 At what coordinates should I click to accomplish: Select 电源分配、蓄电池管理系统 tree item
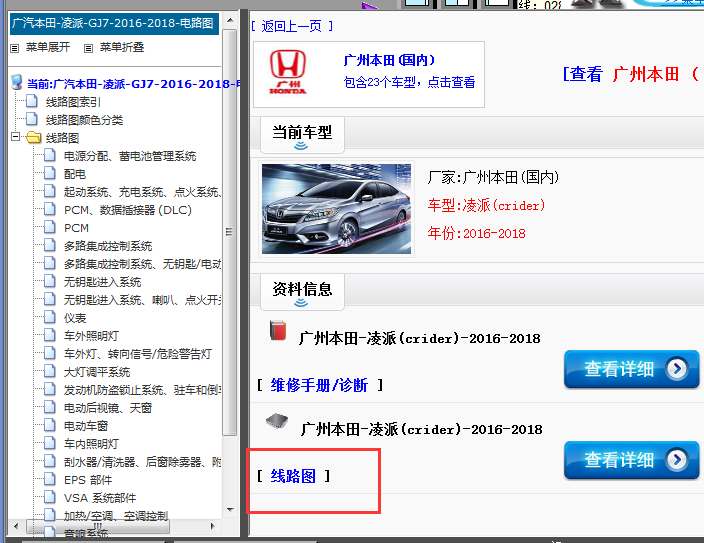coord(130,156)
